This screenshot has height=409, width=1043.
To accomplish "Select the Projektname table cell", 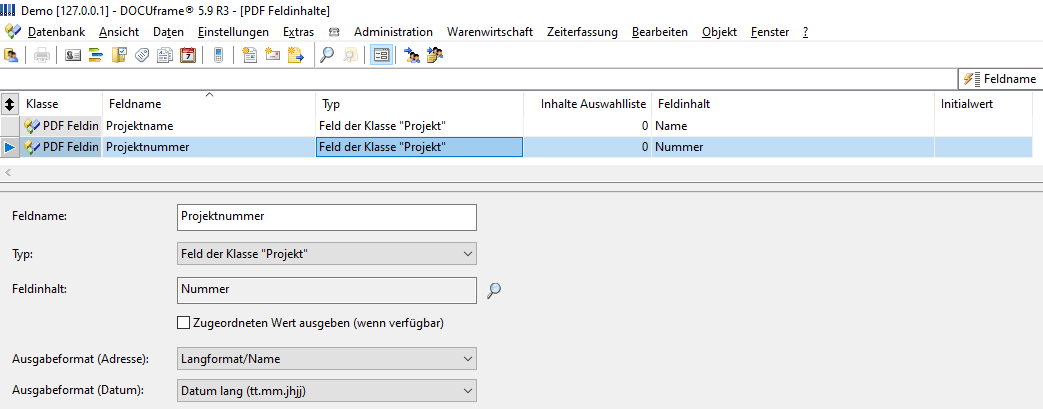I will 209,126.
